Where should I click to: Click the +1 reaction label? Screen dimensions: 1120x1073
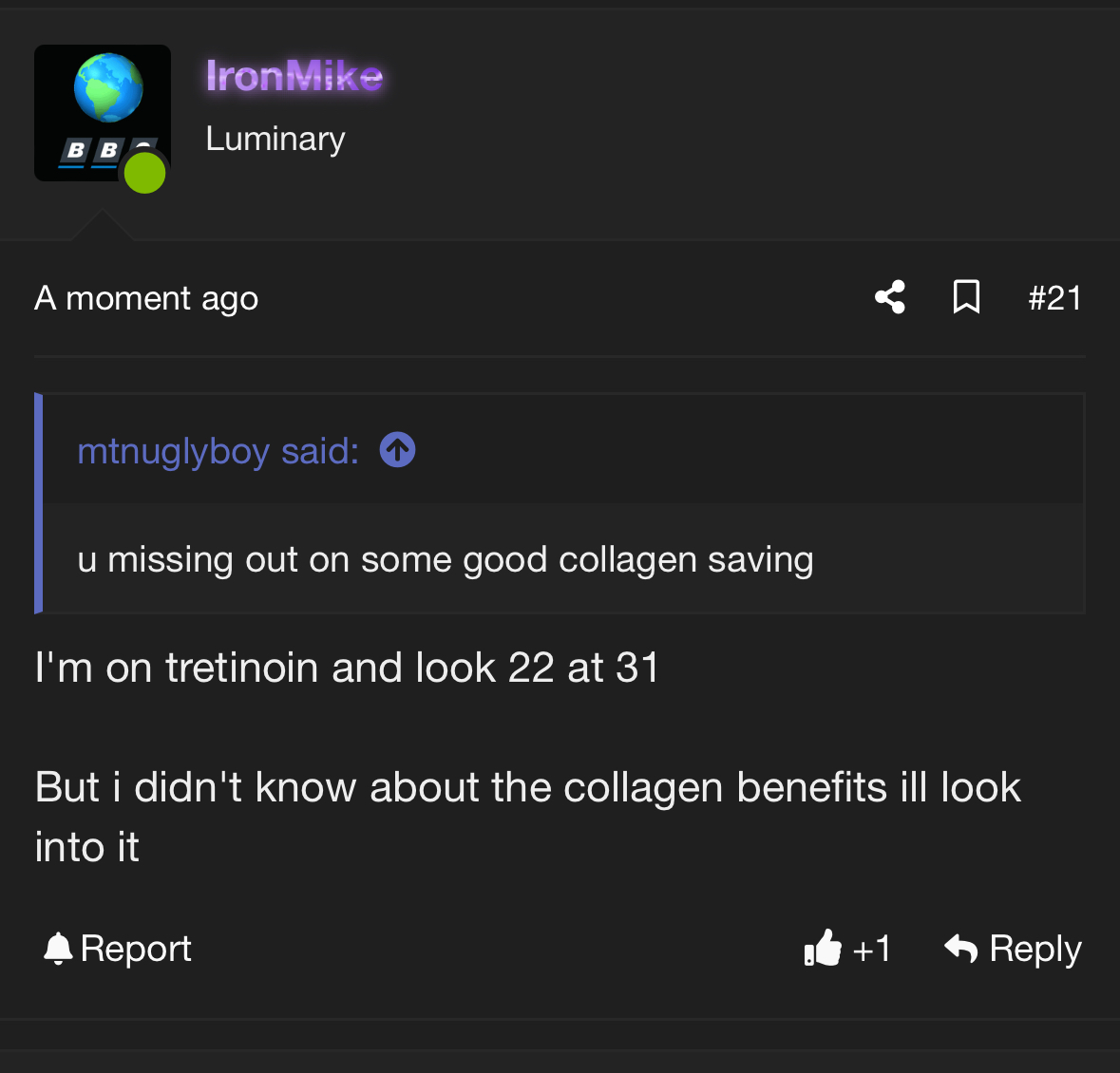[x=871, y=948]
